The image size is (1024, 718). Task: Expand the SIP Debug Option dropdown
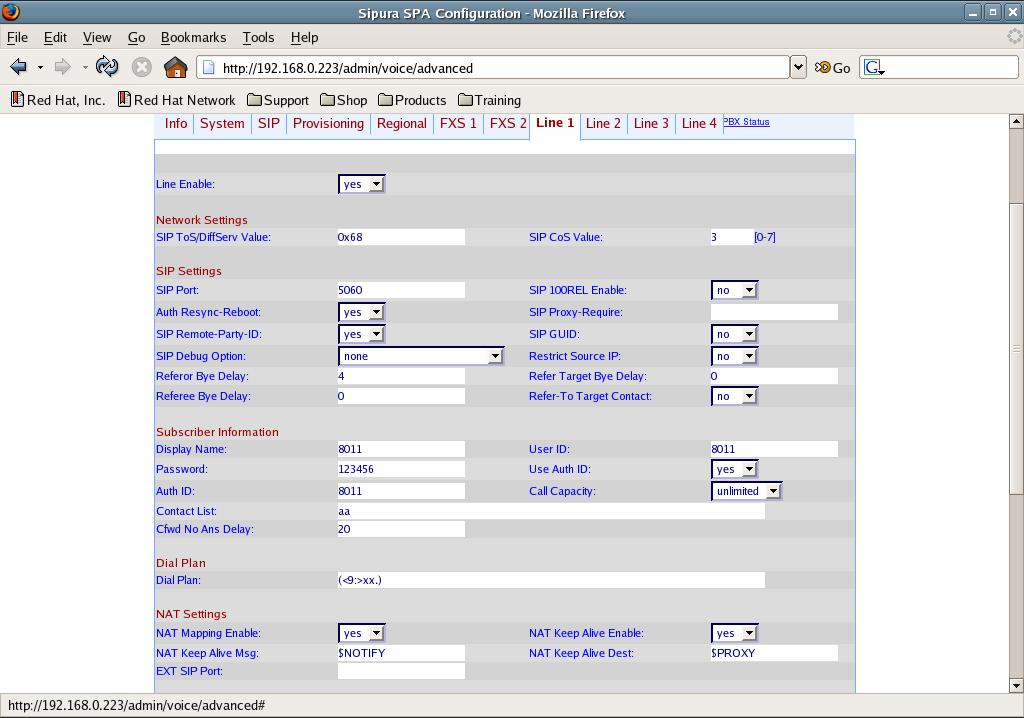point(420,356)
